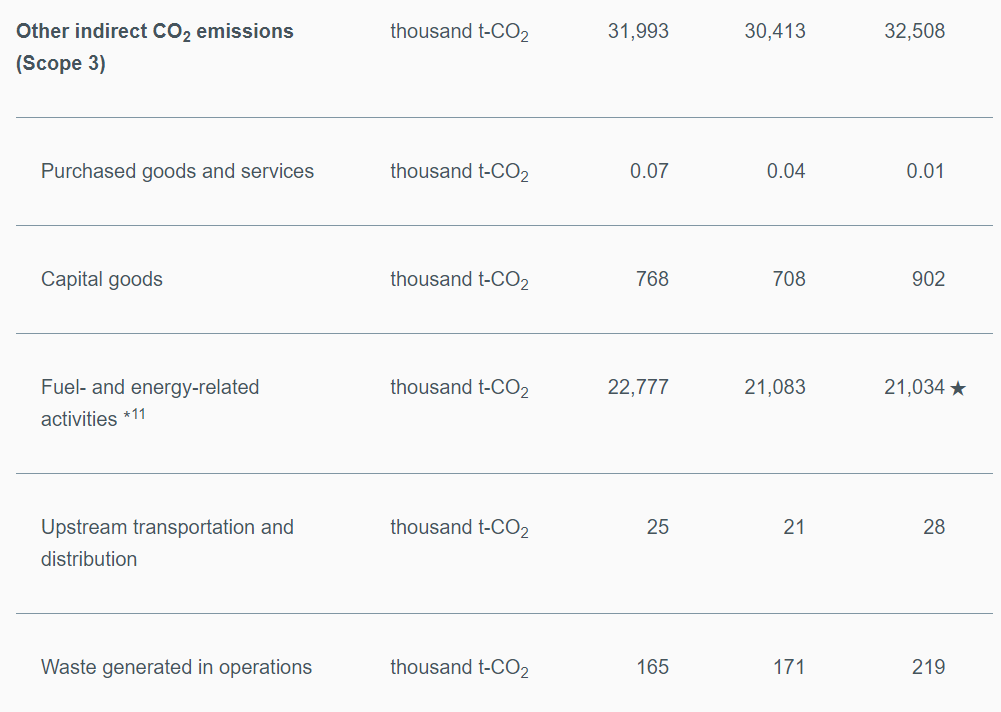Select the Capital goods value 768
This screenshot has width=1001, height=712.
coord(652,279)
